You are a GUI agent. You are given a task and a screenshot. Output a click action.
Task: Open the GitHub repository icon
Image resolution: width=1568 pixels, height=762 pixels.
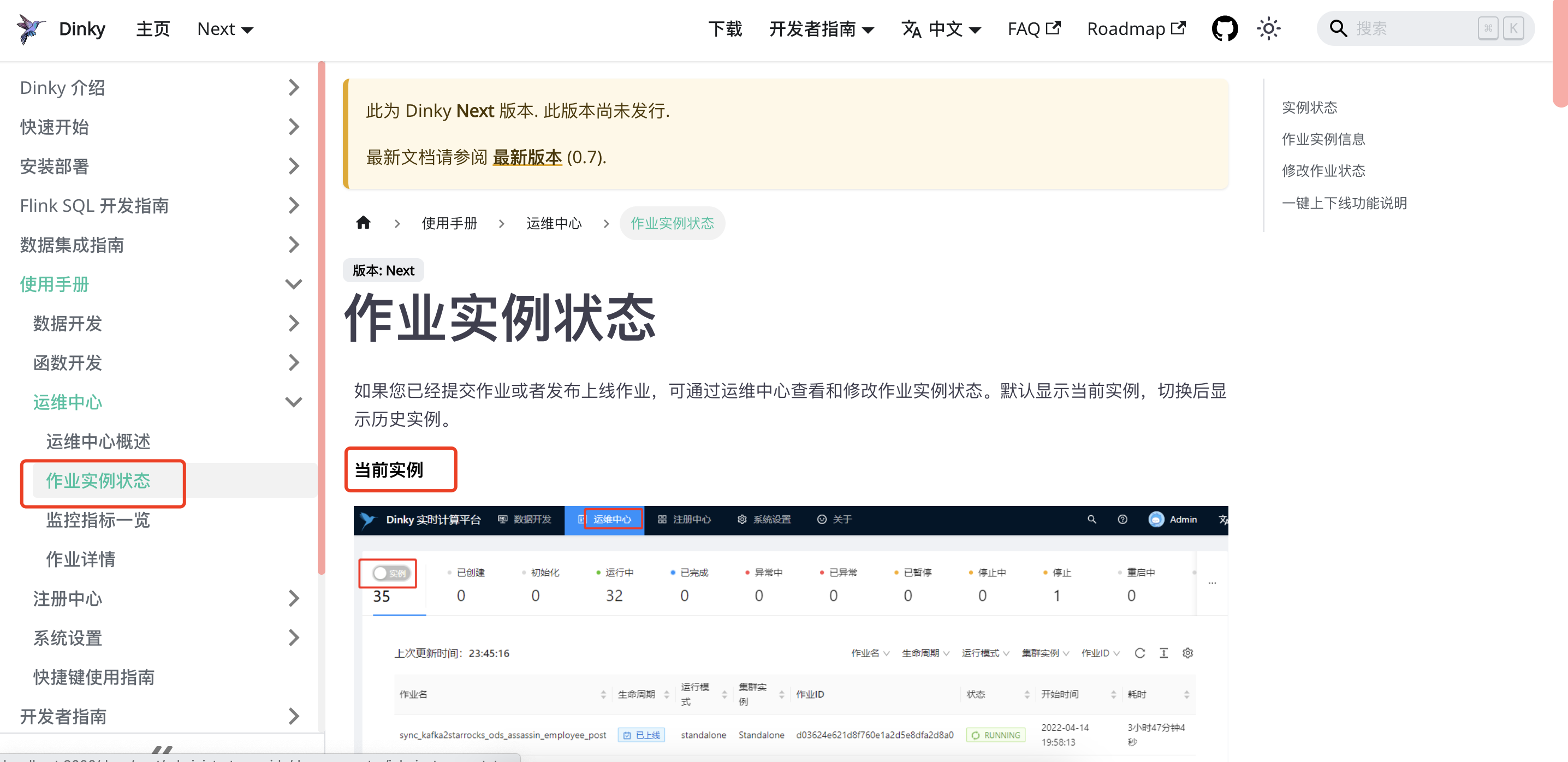[1224, 28]
